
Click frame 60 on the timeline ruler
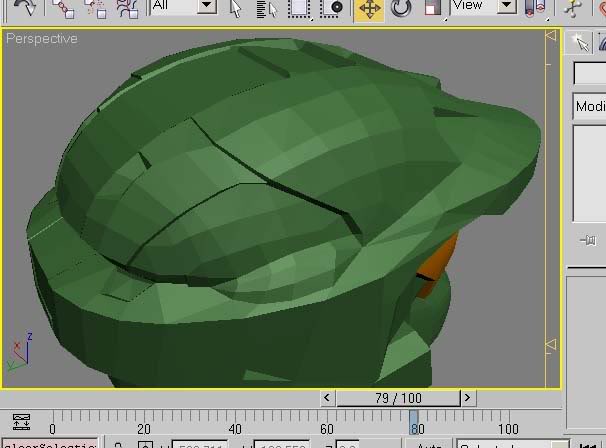click(327, 429)
